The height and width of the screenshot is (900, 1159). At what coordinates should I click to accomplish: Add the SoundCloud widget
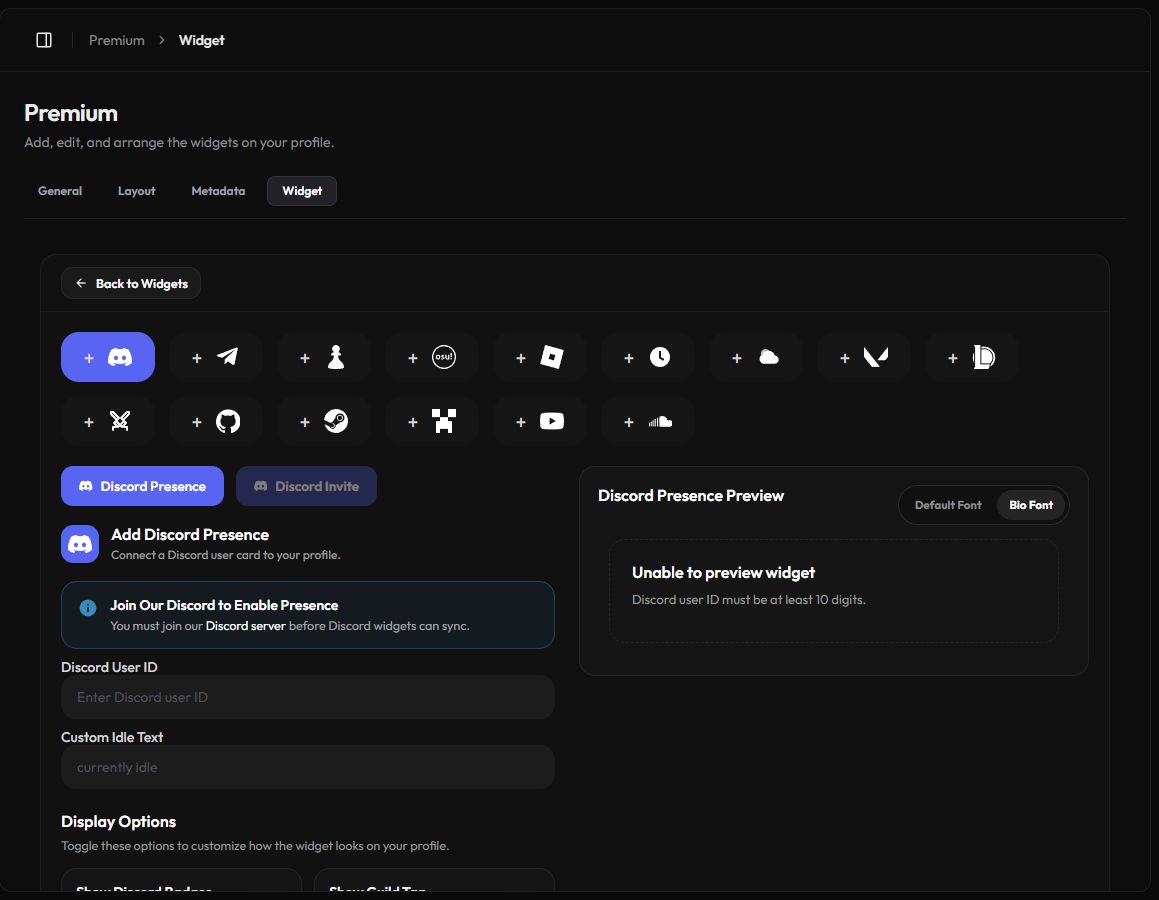point(648,421)
